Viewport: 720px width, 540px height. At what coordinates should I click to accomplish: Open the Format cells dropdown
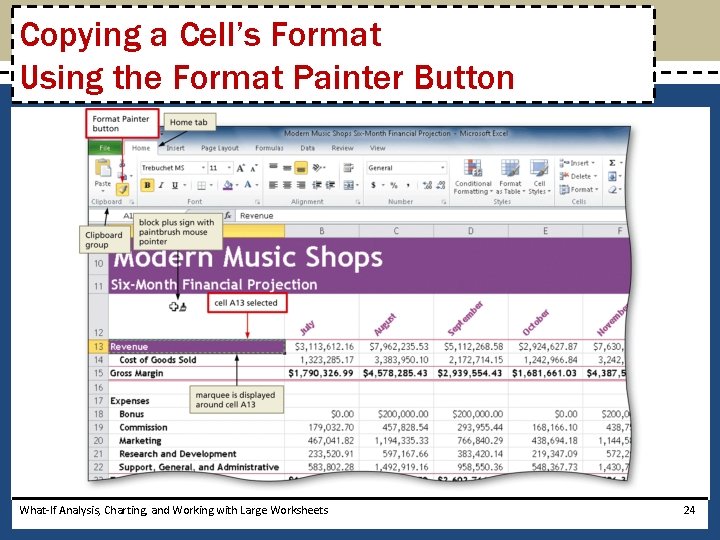coord(579,189)
